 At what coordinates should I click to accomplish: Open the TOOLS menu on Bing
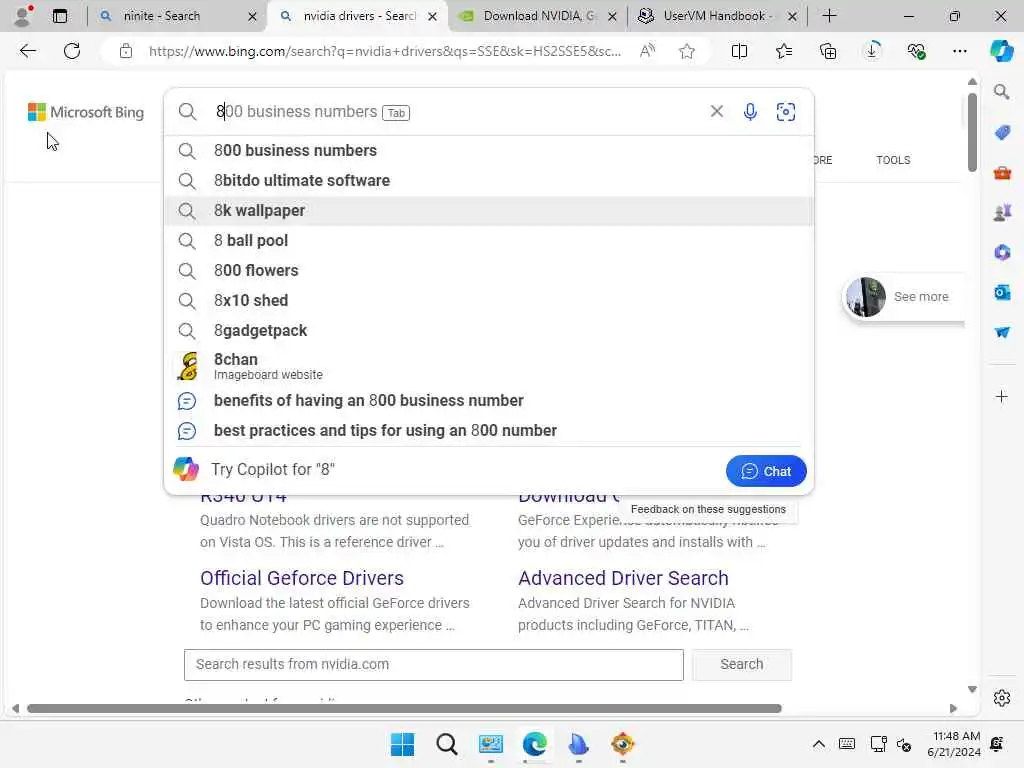pyautogui.click(x=893, y=160)
